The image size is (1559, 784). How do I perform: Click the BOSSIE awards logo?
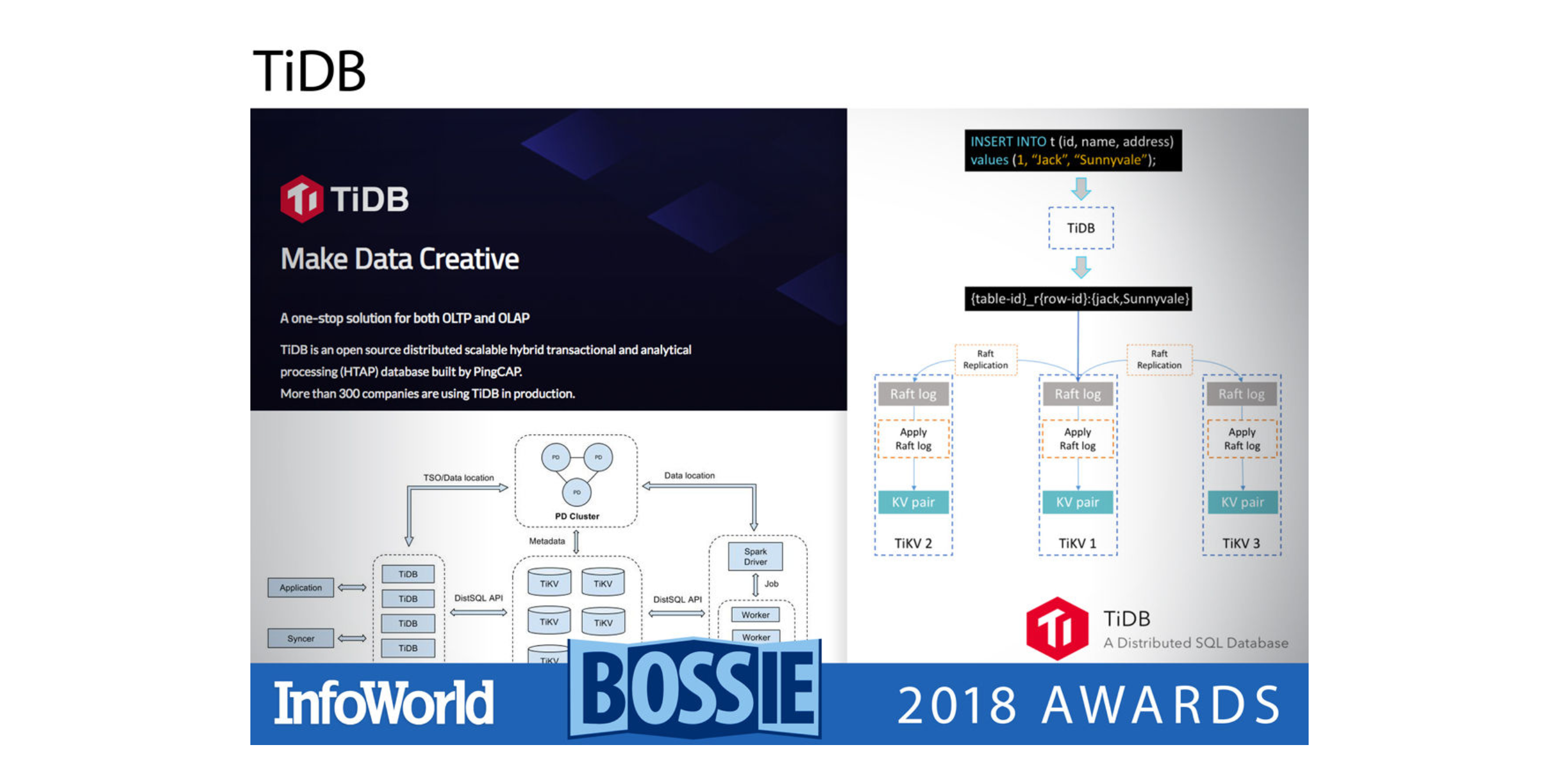click(694, 688)
